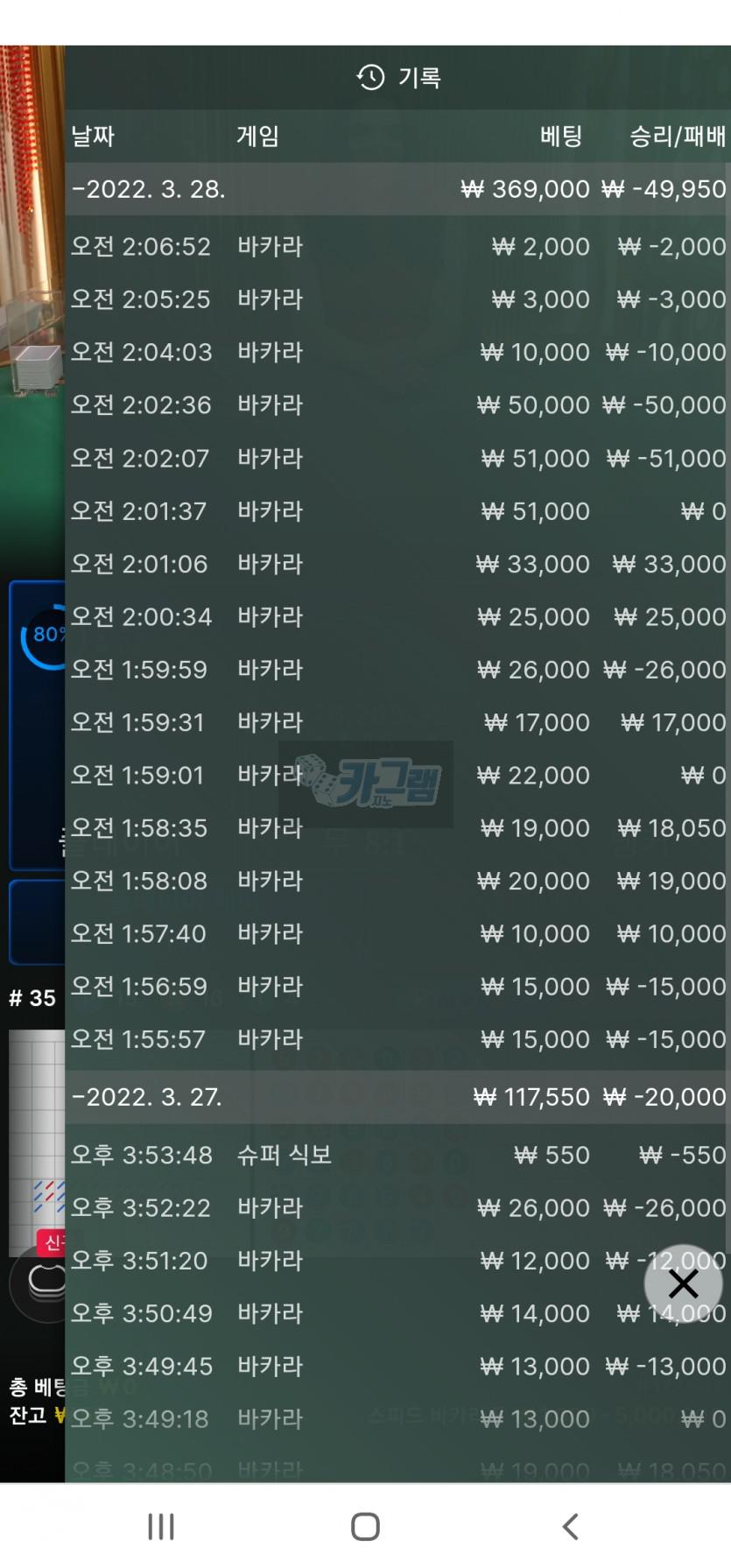
Task: Collapse the 2022. 3. 28. date group
Action: tap(397, 189)
